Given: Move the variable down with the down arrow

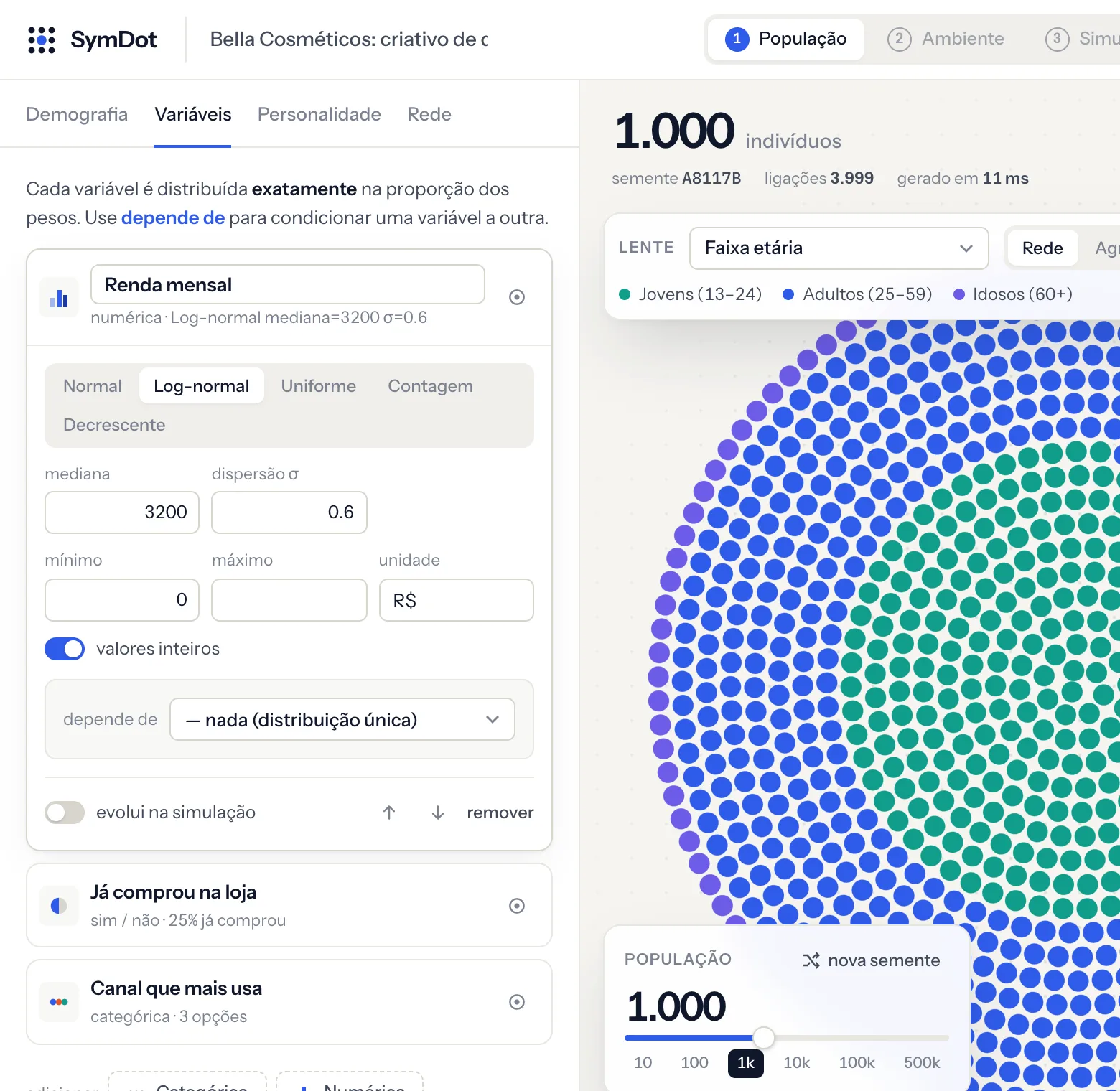Looking at the screenshot, I should click(x=438, y=813).
